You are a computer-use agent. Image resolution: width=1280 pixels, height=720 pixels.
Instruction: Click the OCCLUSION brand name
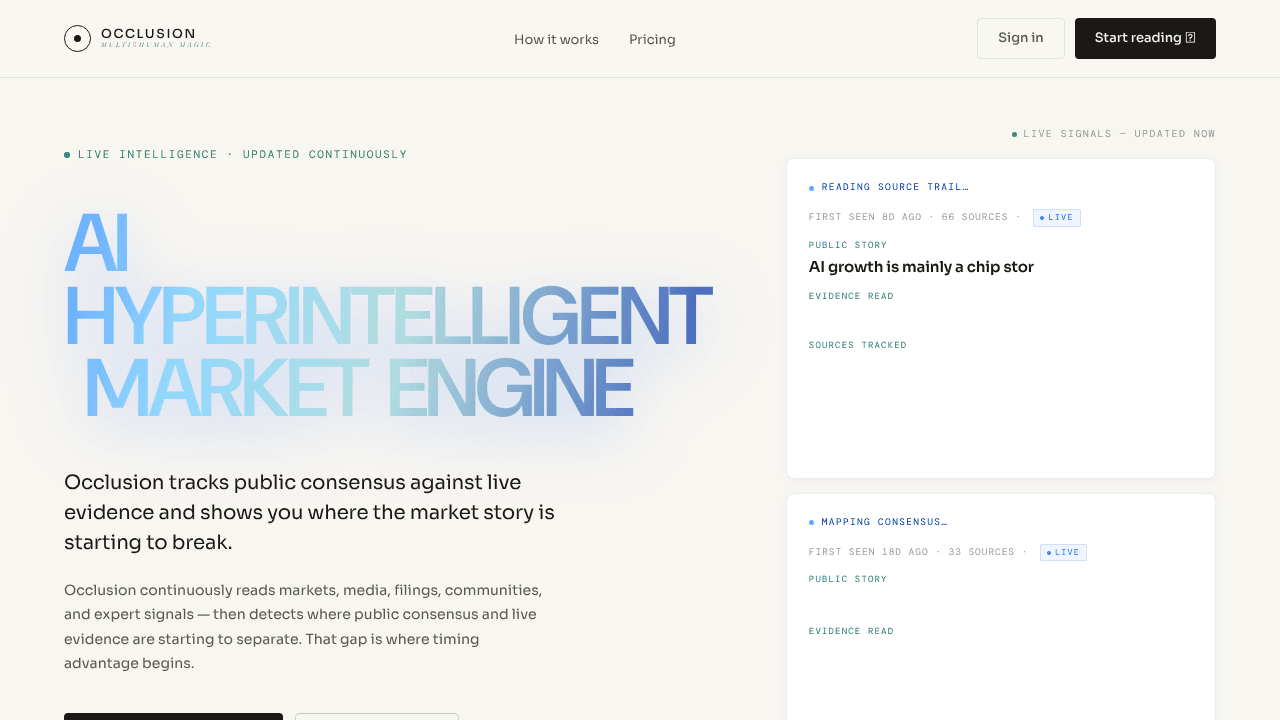pyautogui.click(x=148, y=34)
